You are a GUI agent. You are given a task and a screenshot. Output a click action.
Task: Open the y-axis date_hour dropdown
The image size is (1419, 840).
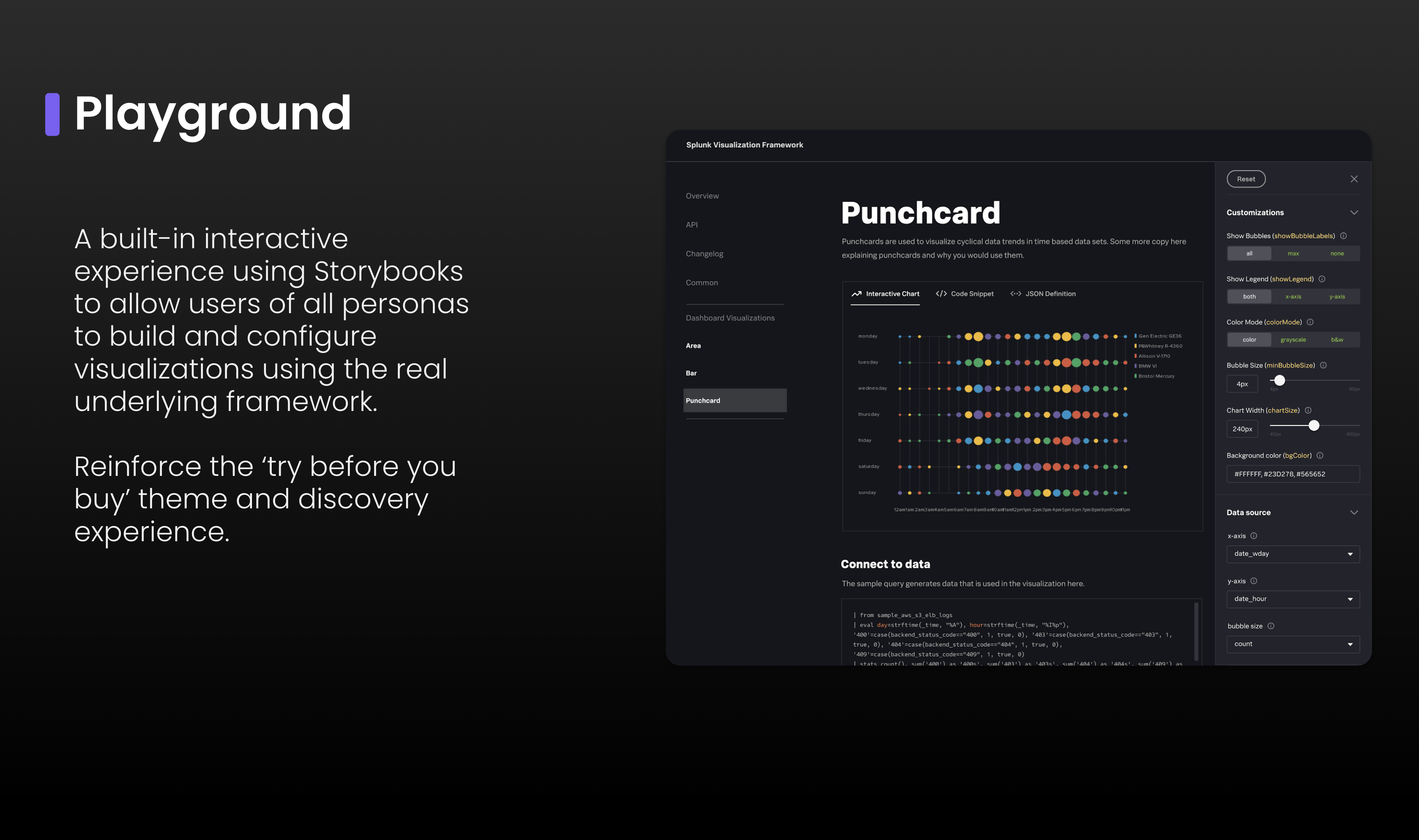[1293, 599]
